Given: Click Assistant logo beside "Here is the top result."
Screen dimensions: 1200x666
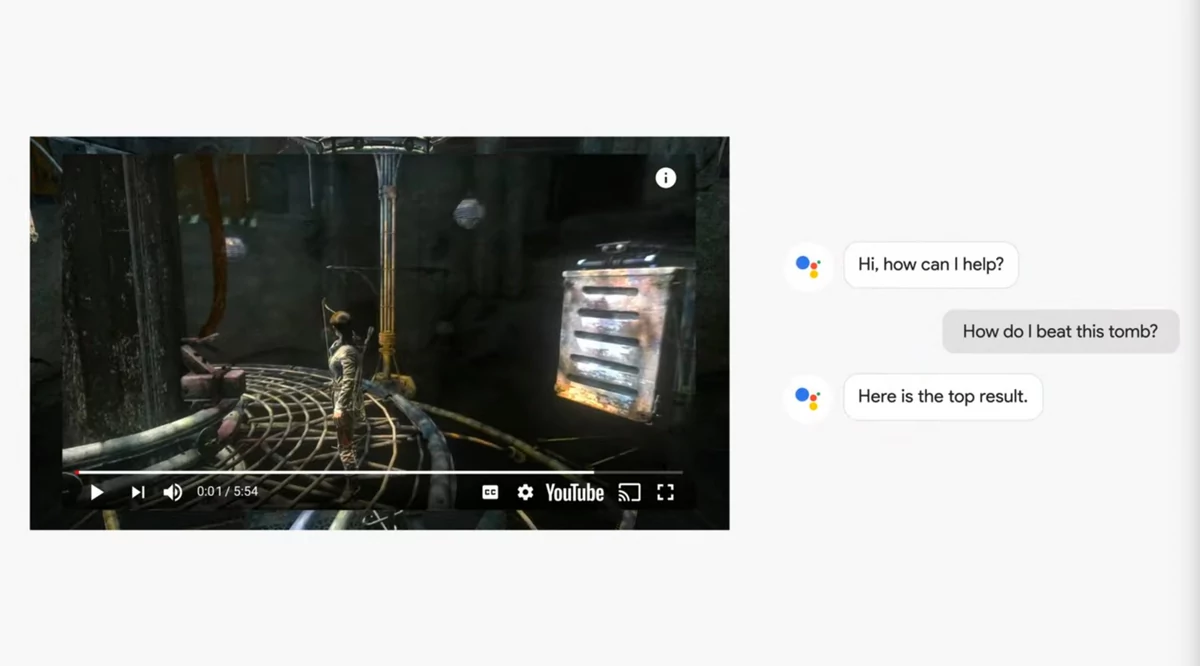Looking at the screenshot, I should [808, 398].
